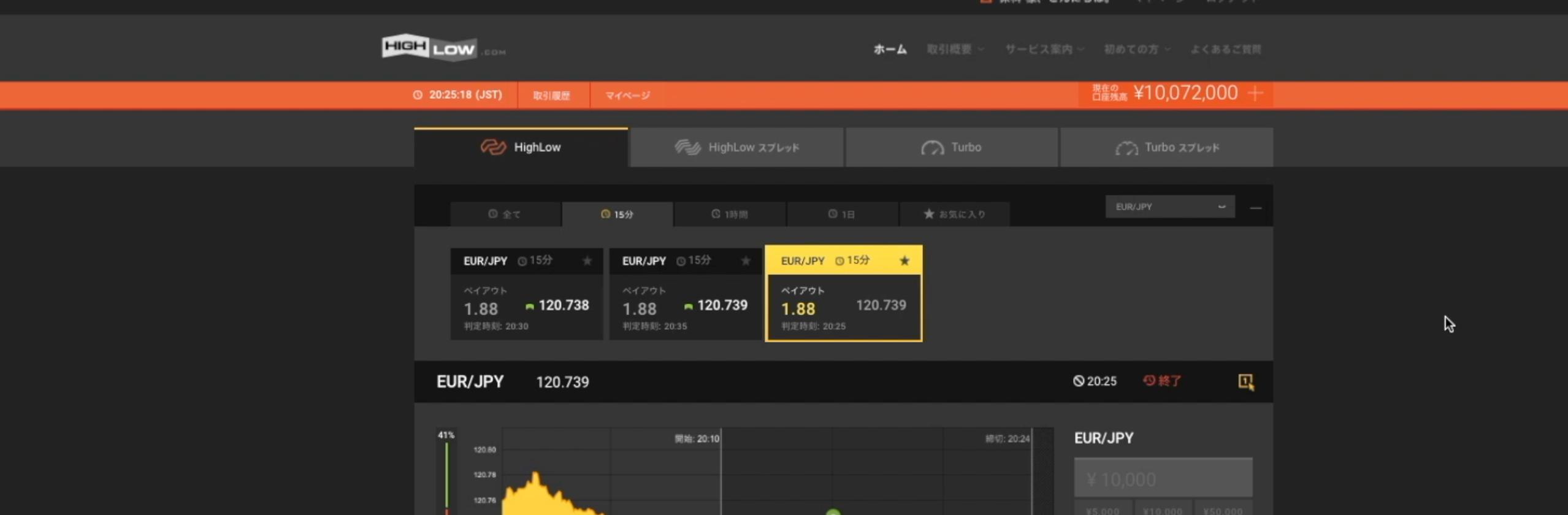Open よくあるご質問 link
The width and height of the screenshot is (1568, 515).
(1226, 49)
